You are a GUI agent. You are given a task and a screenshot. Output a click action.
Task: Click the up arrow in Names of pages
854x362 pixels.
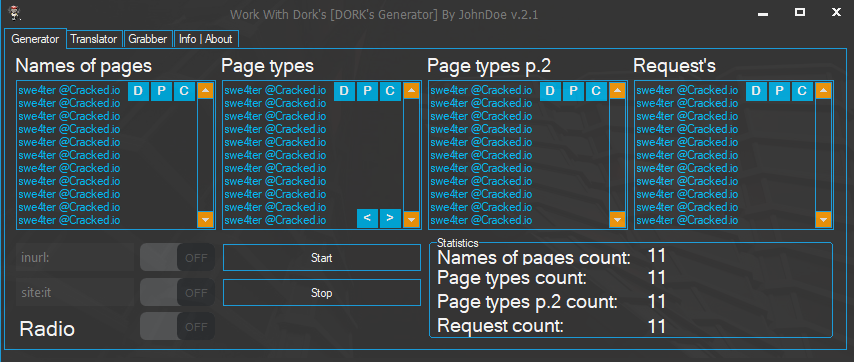pos(205,90)
